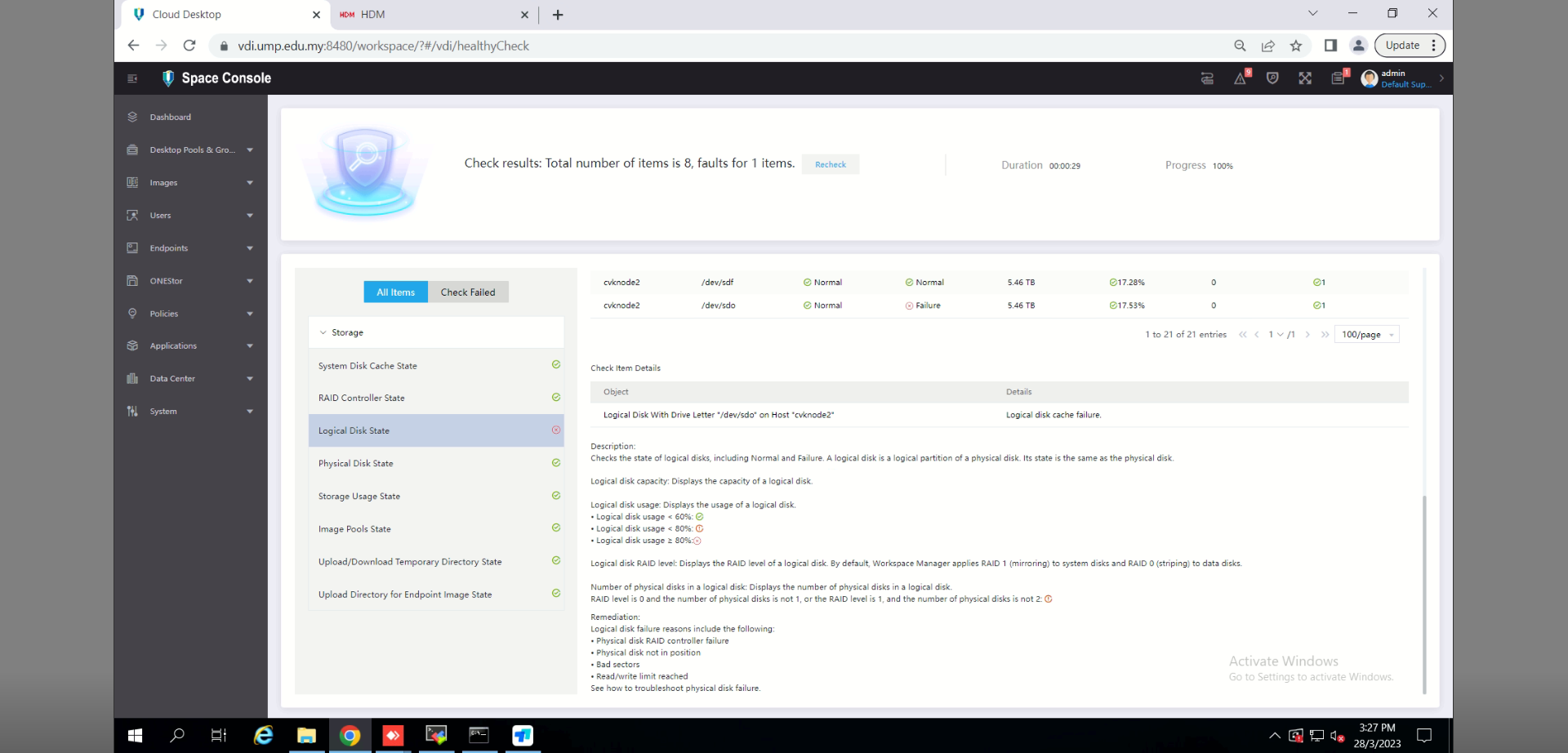This screenshot has height=753, width=1568.
Task: Switch to the All Items tab
Action: click(395, 292)
